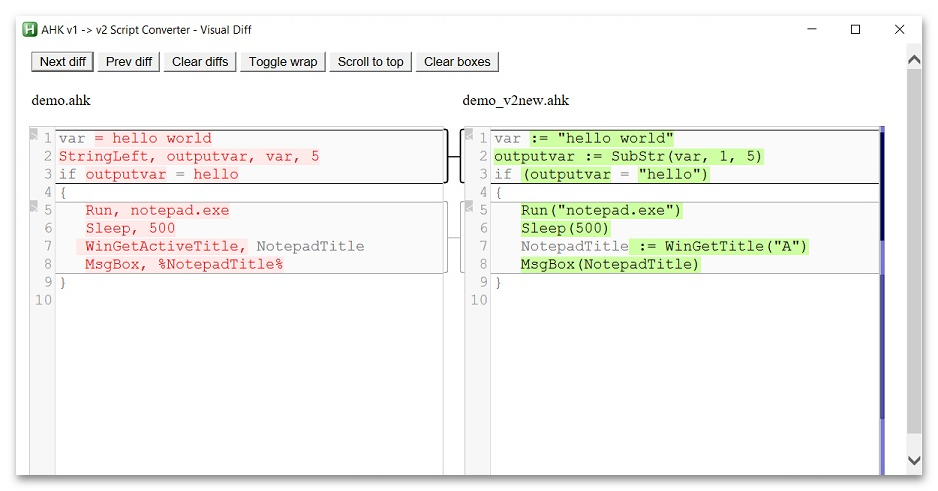Screen dimensions: 938x491
Task: Click the vertical scrollbar thumb
Action: pos(914,251)
